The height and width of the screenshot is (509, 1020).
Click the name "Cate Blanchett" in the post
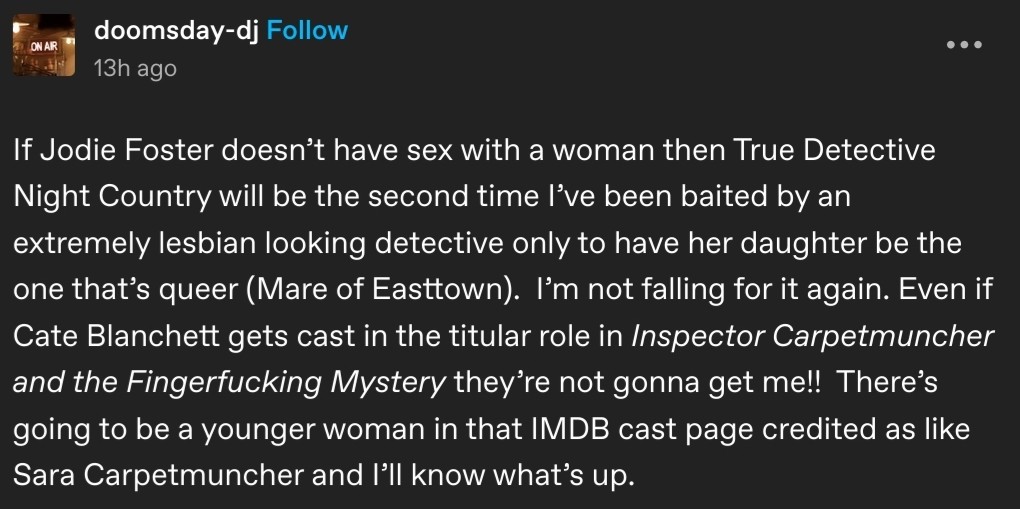coord(113,336)
